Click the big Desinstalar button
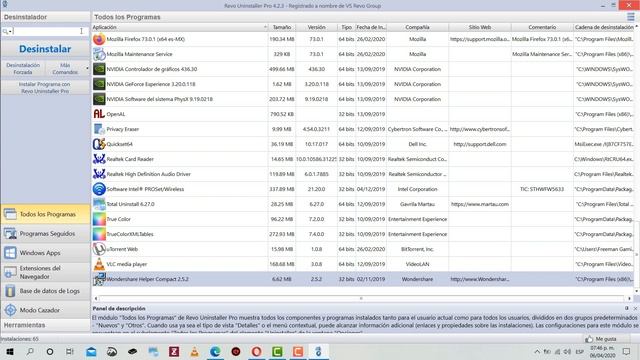The height and width of the screenshot is (360, 640). pyautogui.click(x=45, y=49)
